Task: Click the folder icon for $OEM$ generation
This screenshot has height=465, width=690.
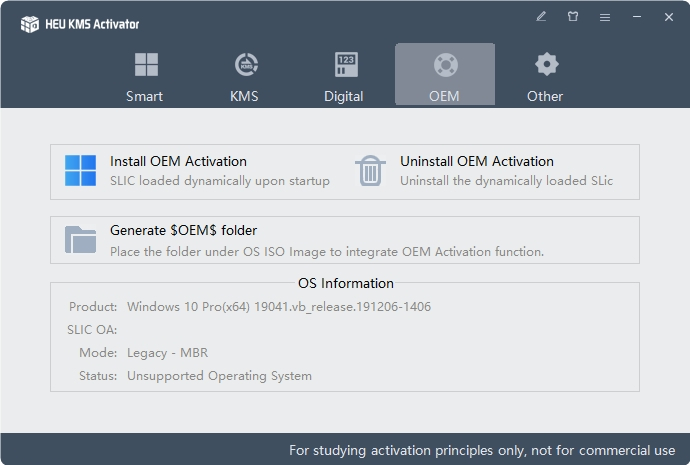Action: (x=81, y=240)
